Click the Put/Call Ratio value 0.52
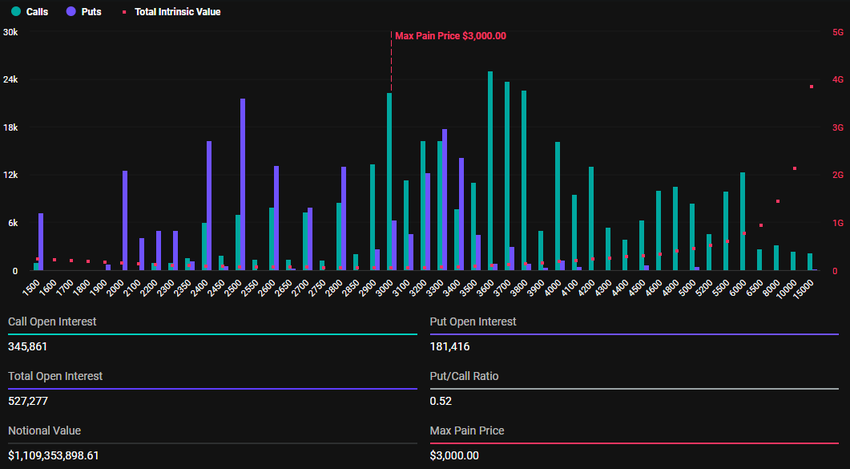Viewport: 850px width, 469px height. click(x=440, y=401)
